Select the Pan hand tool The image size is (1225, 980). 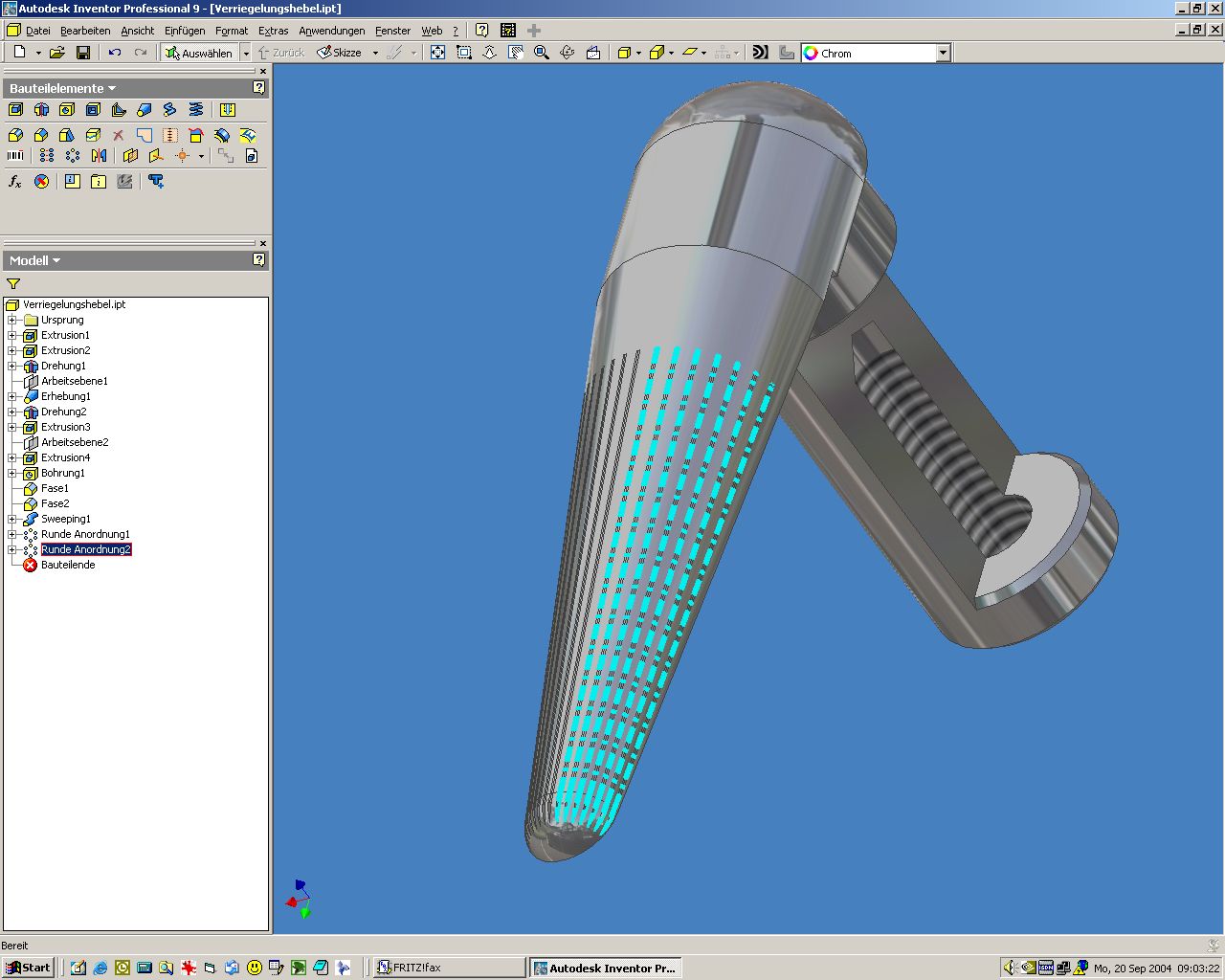[516, 53]
